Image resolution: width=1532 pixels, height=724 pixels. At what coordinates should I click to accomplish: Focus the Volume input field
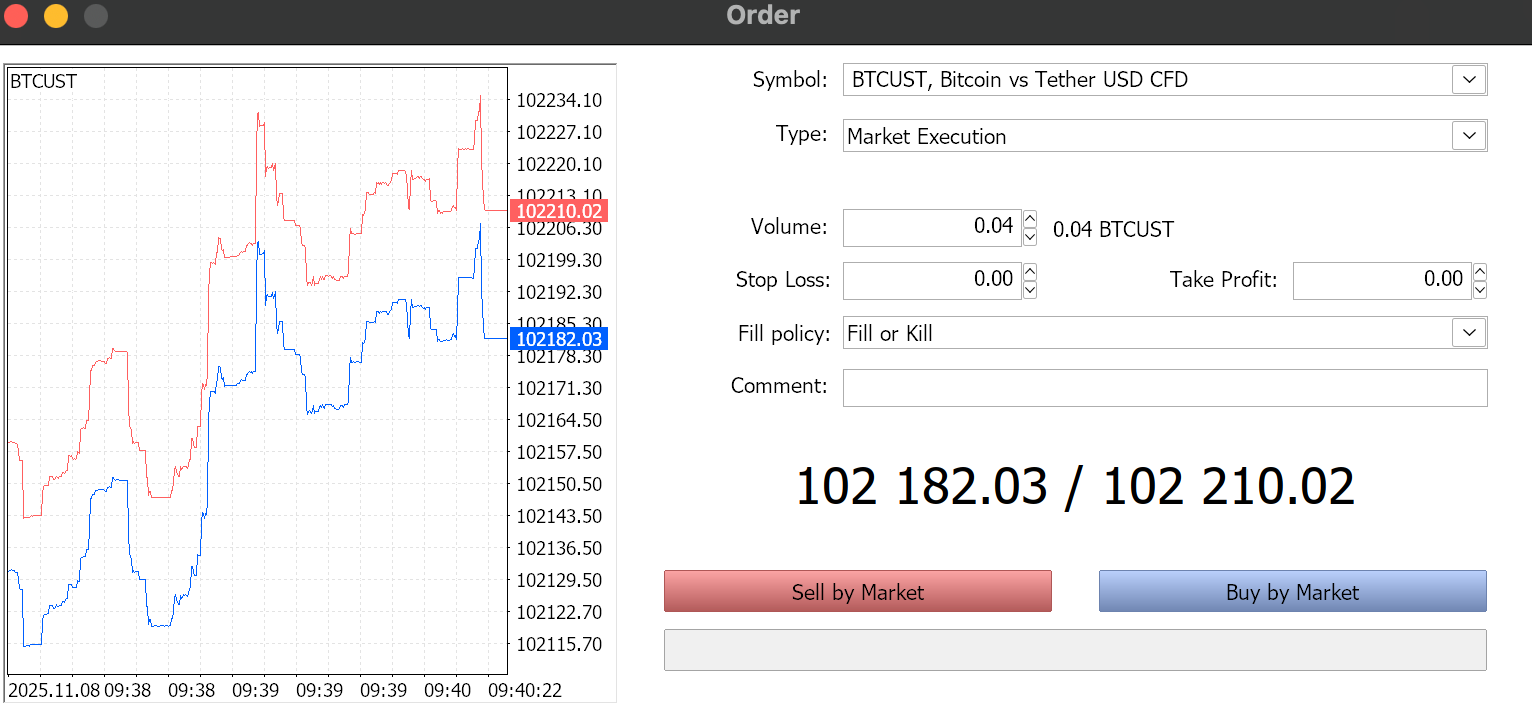tap(930, 227)
